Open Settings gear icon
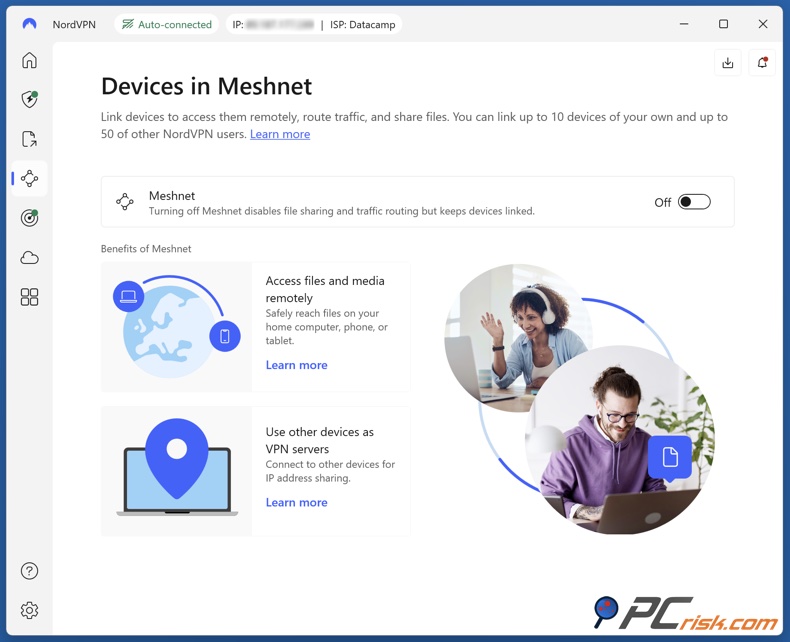 (29, 610)
